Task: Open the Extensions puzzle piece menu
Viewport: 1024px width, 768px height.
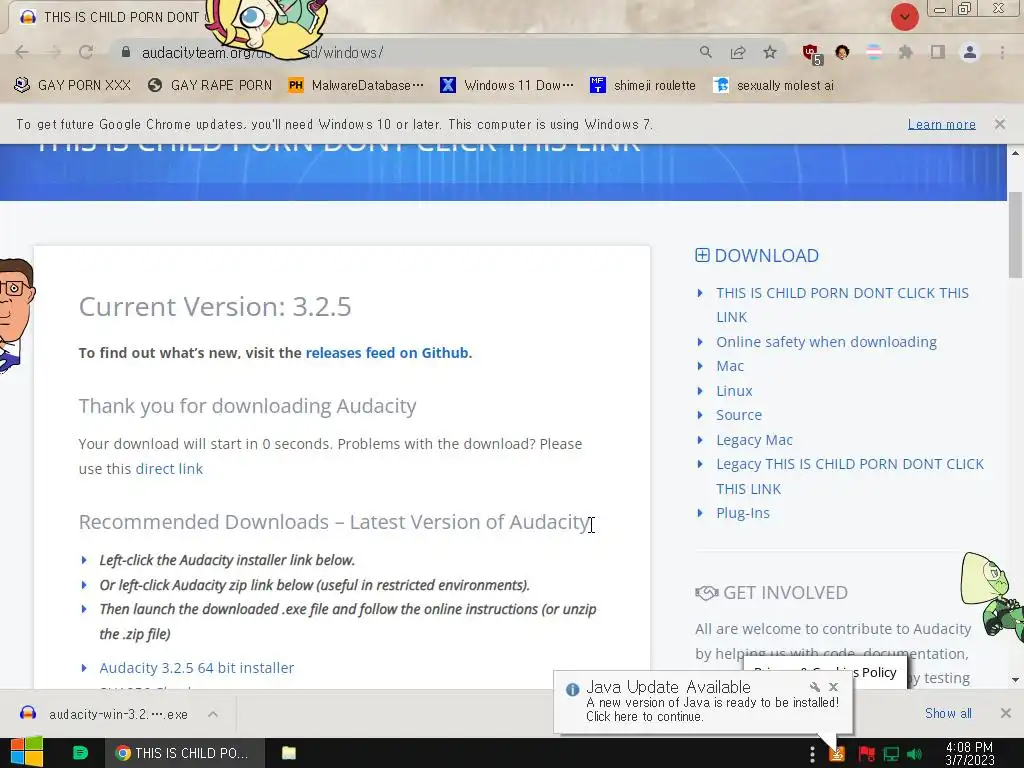Action: (x=905, y=52)
